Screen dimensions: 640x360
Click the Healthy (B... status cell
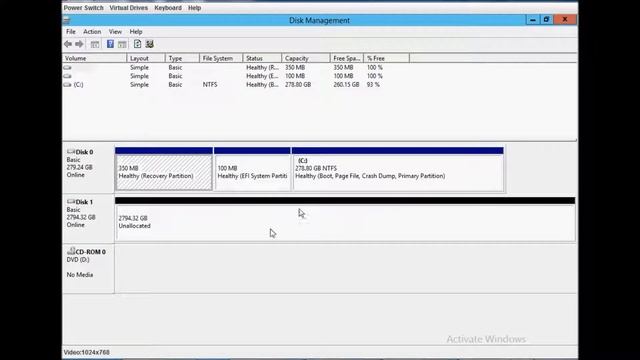(262, 84)
